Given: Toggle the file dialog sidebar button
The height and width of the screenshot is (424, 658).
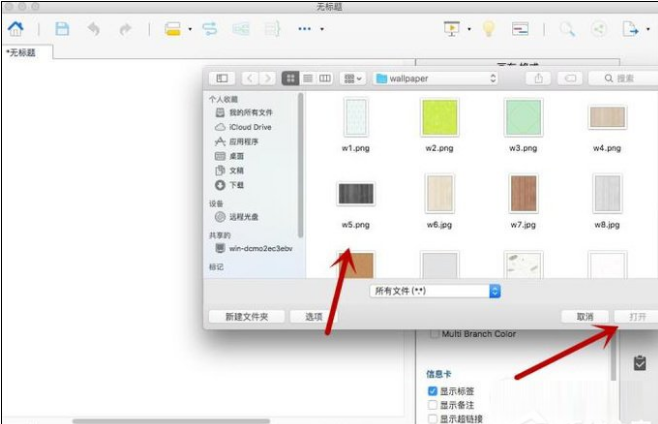Looking at the screenshot, I should [222, 78].
